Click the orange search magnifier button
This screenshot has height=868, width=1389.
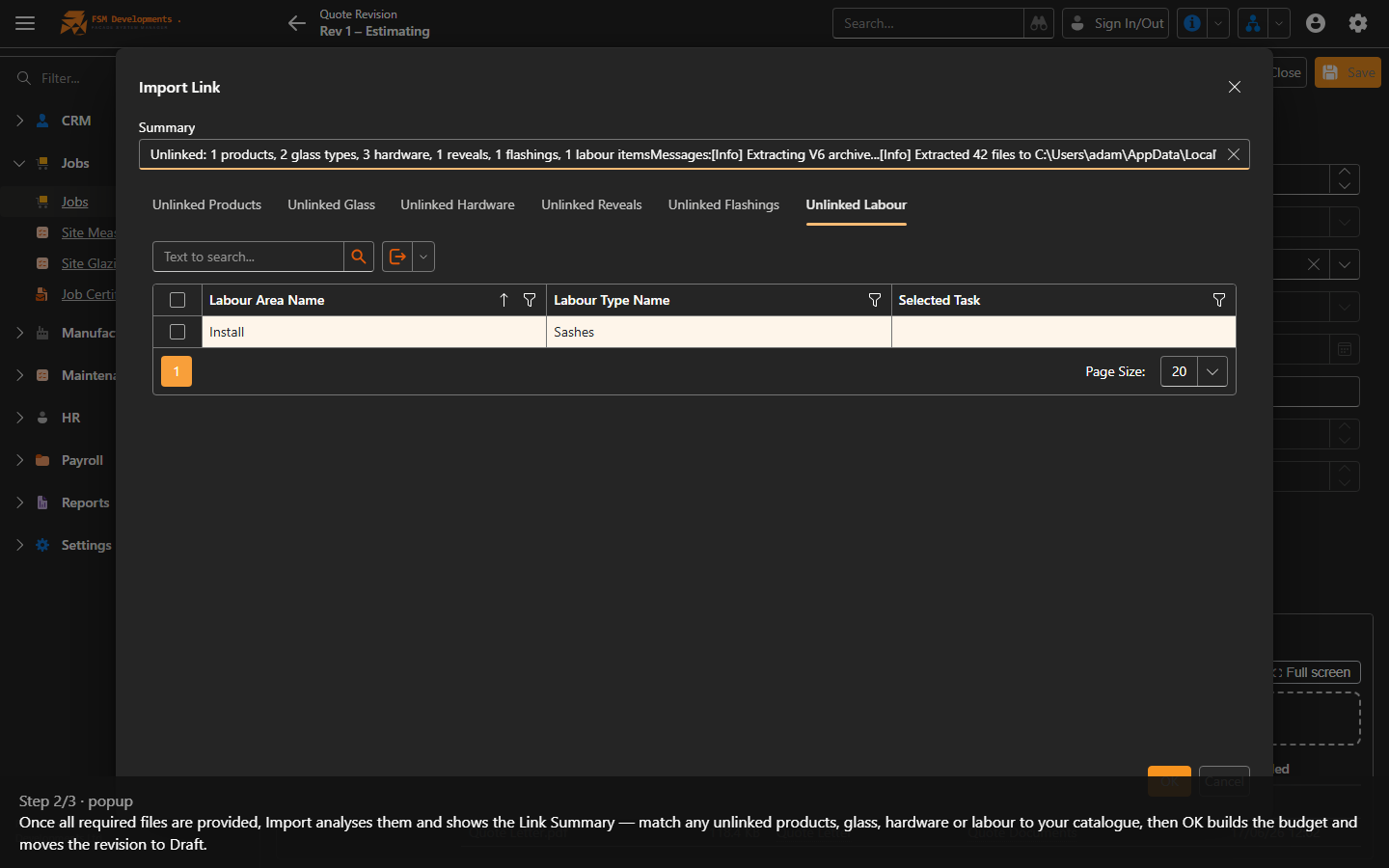[359, 257]
